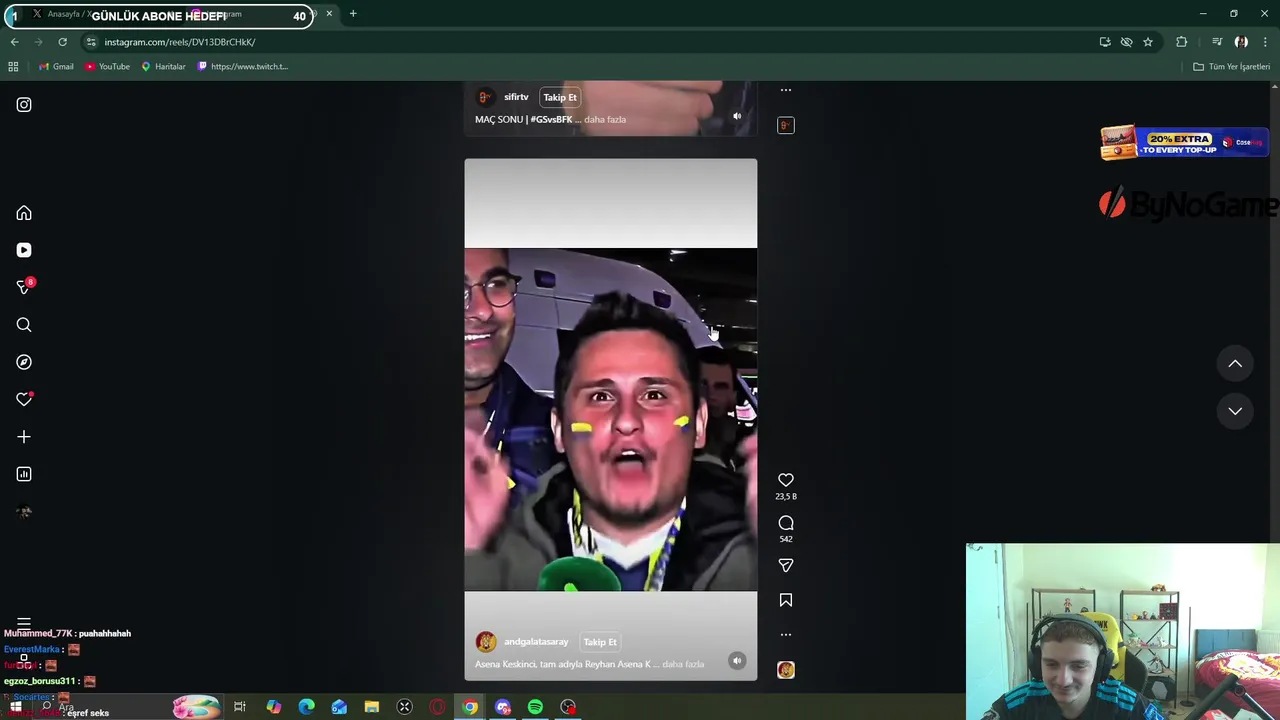View site information icon in address bar
Viewport: 1280px width, 720px height.
click(91, 42)
